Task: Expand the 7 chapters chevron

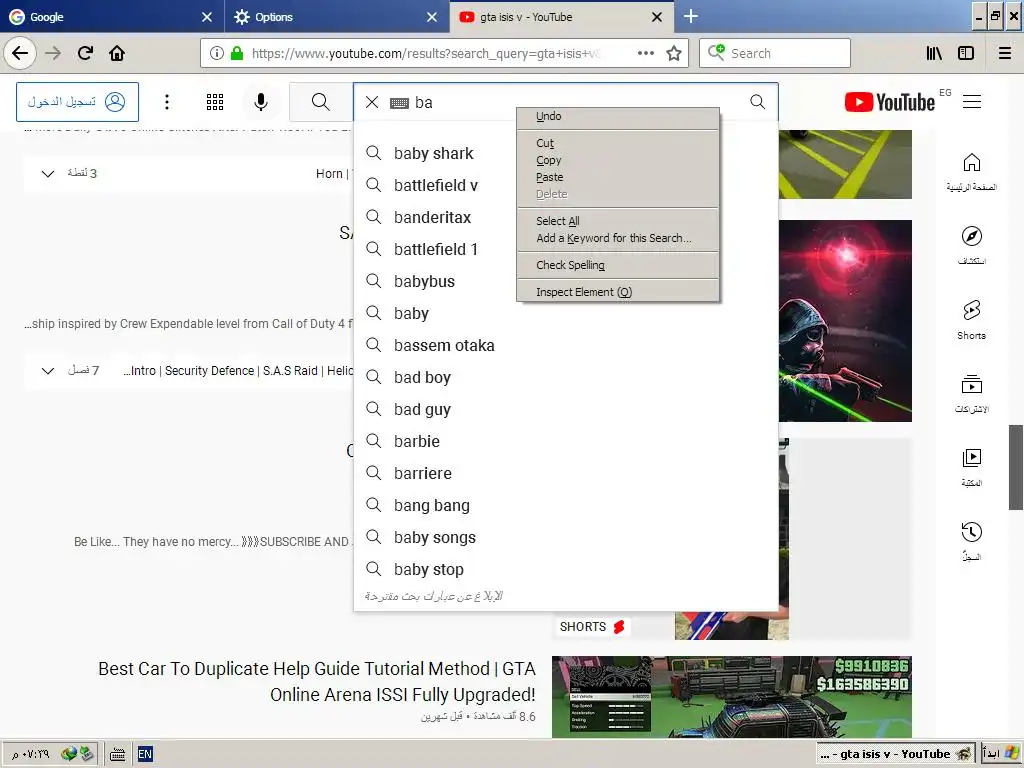Action: pyautogui.click(x=48, y=371)
